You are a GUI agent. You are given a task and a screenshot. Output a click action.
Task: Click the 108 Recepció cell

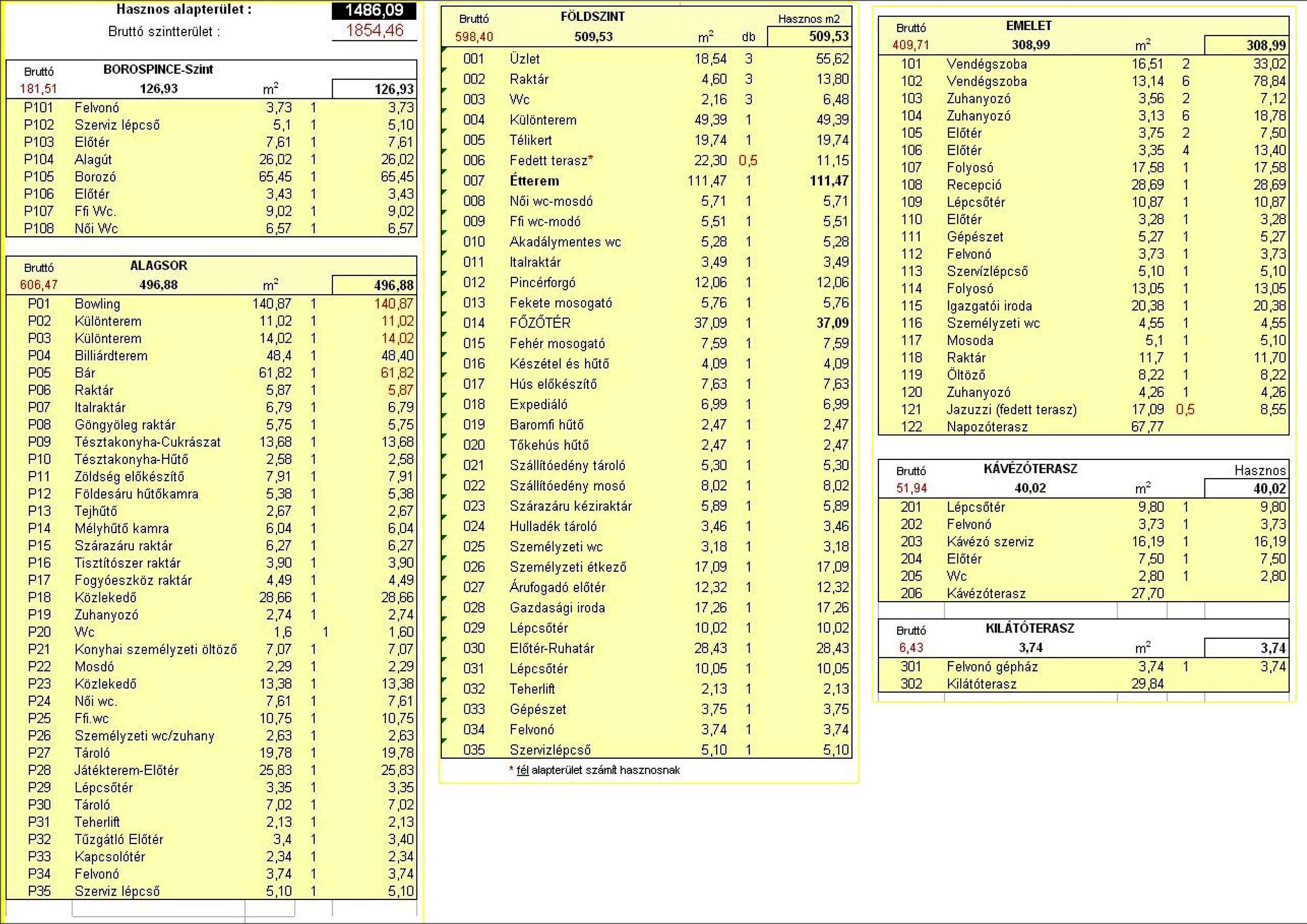[x=974, y=186]
